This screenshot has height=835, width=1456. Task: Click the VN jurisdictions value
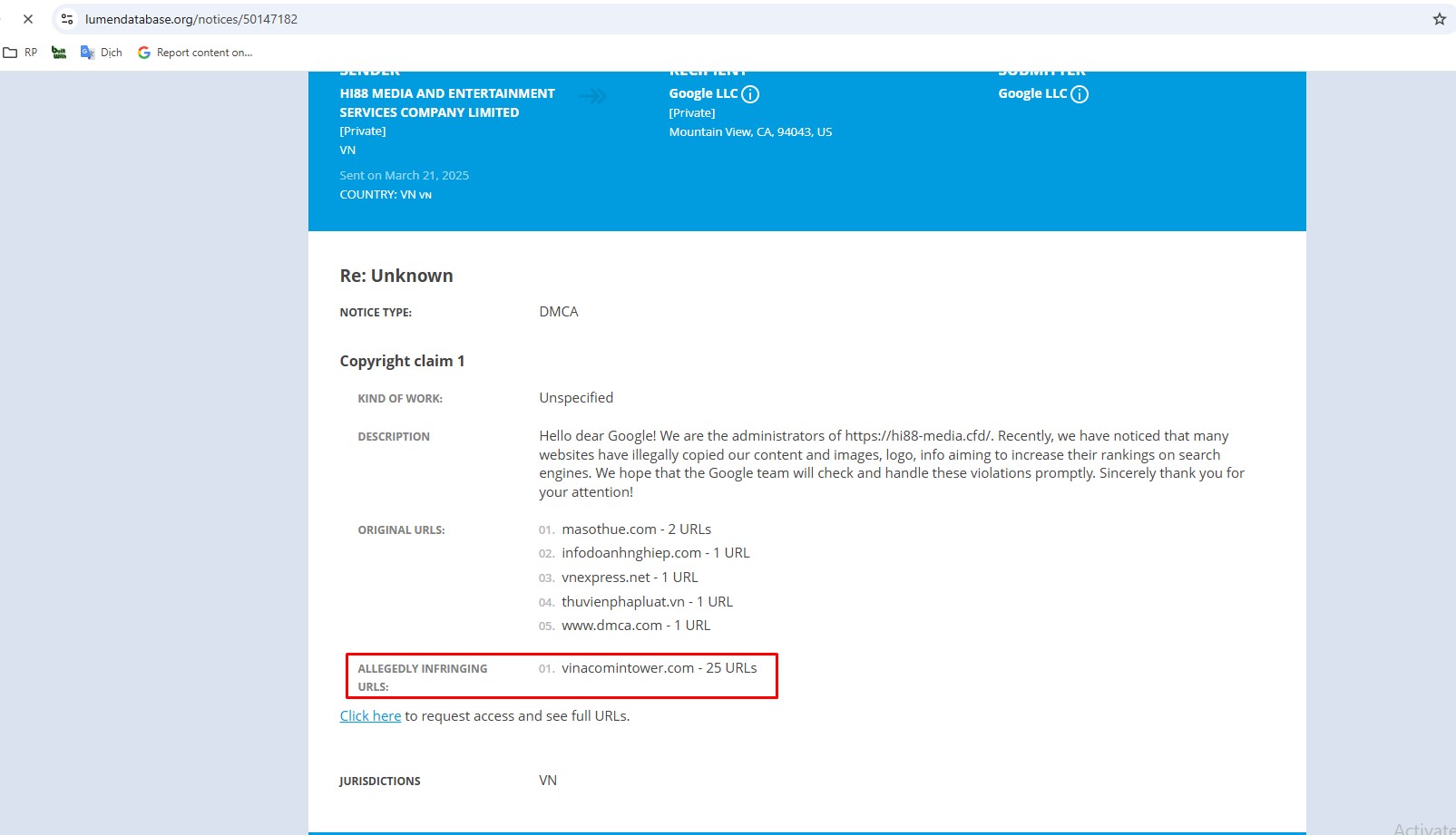[548, 780]
